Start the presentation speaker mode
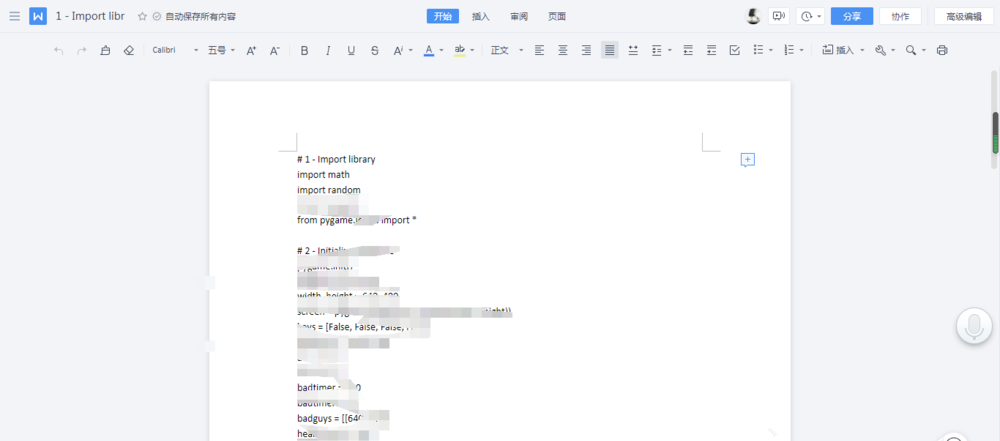This screenshot has height=441, width=1000. click(779, 17)
